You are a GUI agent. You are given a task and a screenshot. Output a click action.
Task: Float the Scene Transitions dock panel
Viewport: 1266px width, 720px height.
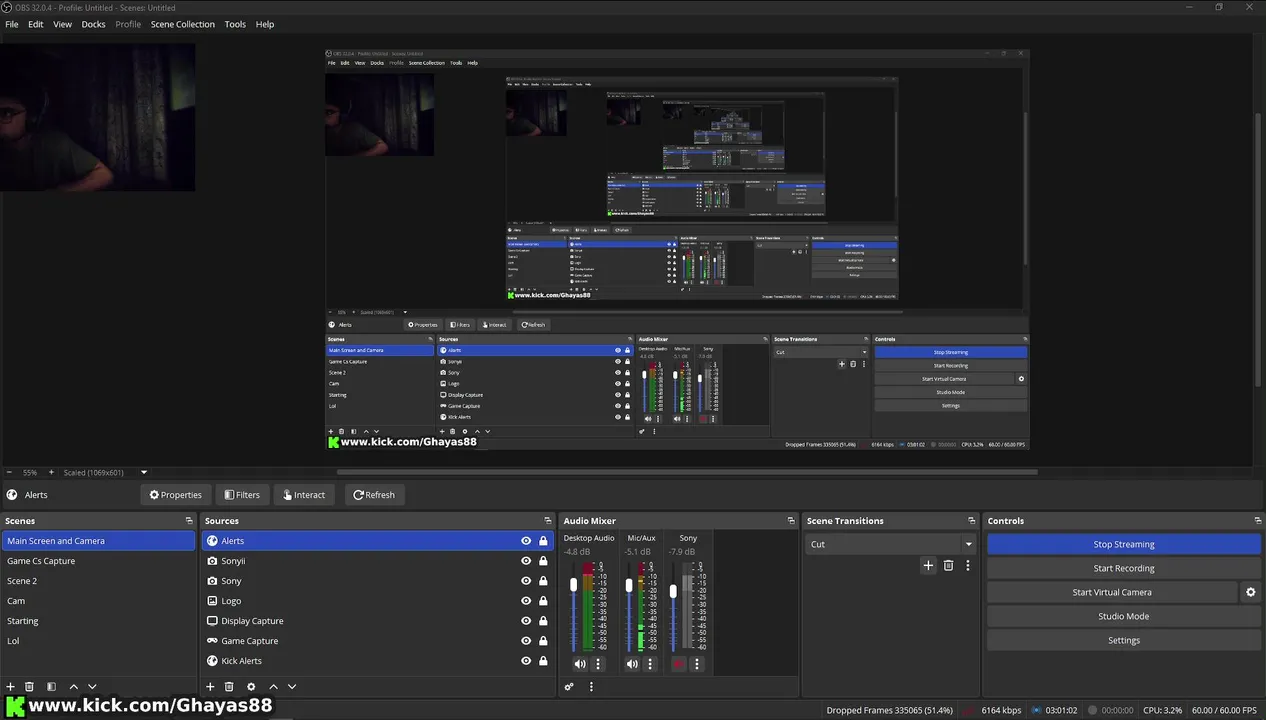click(971, 521)
